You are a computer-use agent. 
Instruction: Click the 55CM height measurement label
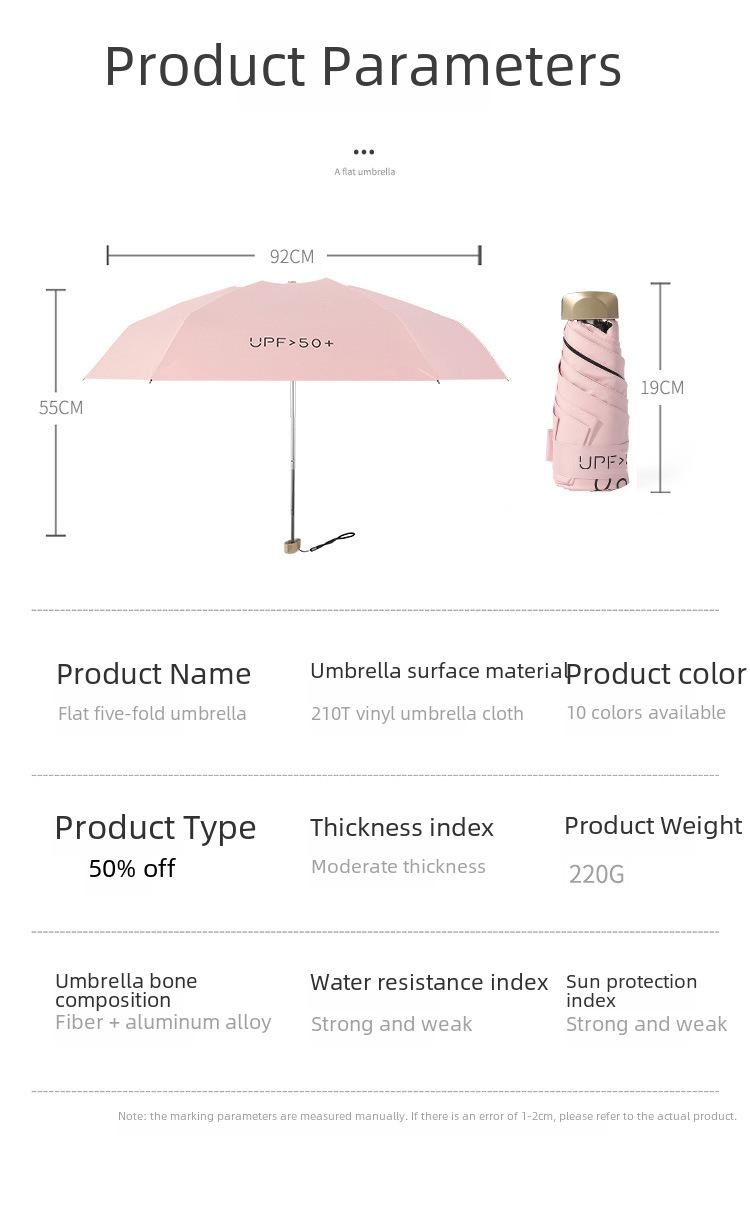pyautogui.click(x=61, y=407)
